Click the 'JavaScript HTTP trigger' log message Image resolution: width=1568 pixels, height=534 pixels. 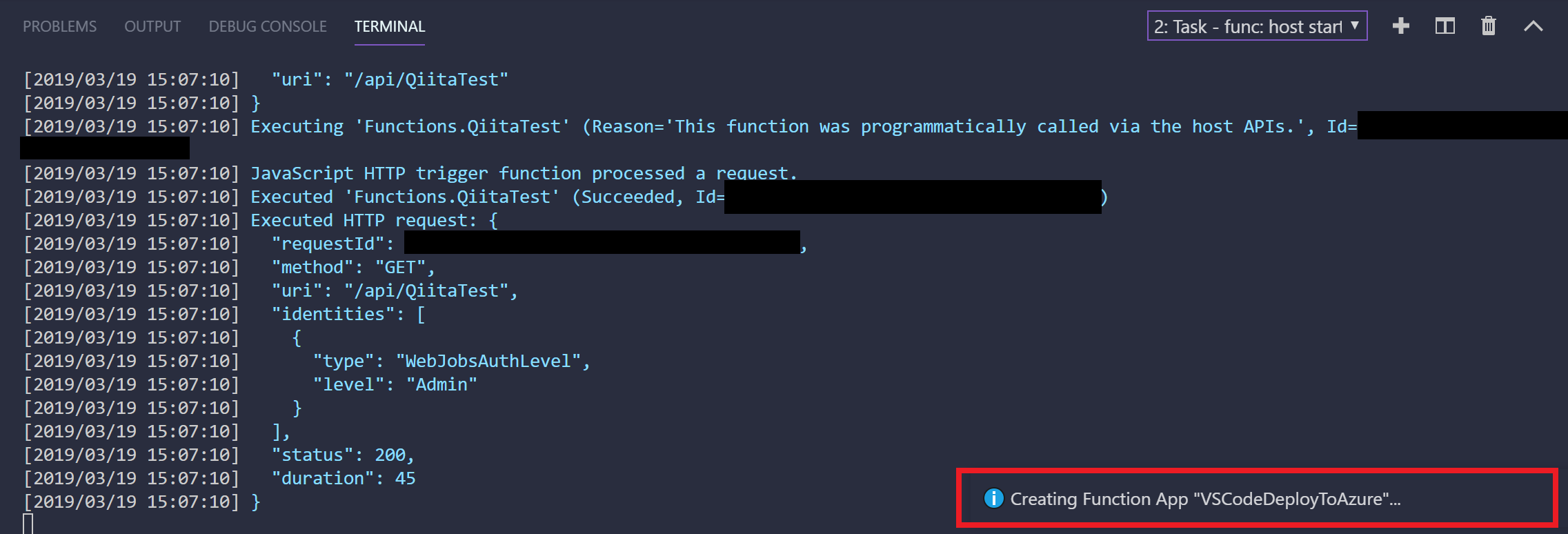click(524, 172)
